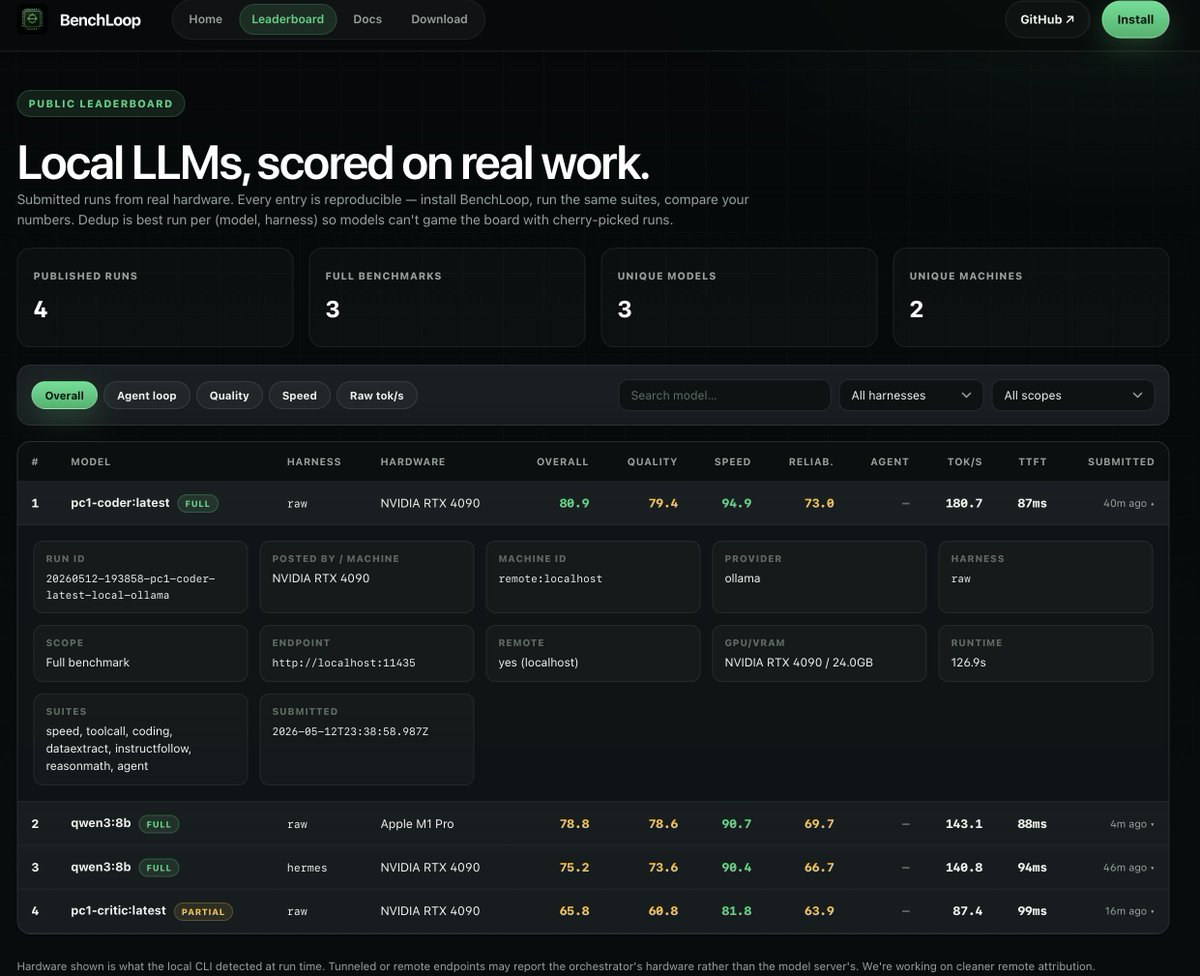This screenshot has width=1200, height=976.
Task: Click the '4m ago' submitted time
Action: click(x=1129, y=824)
